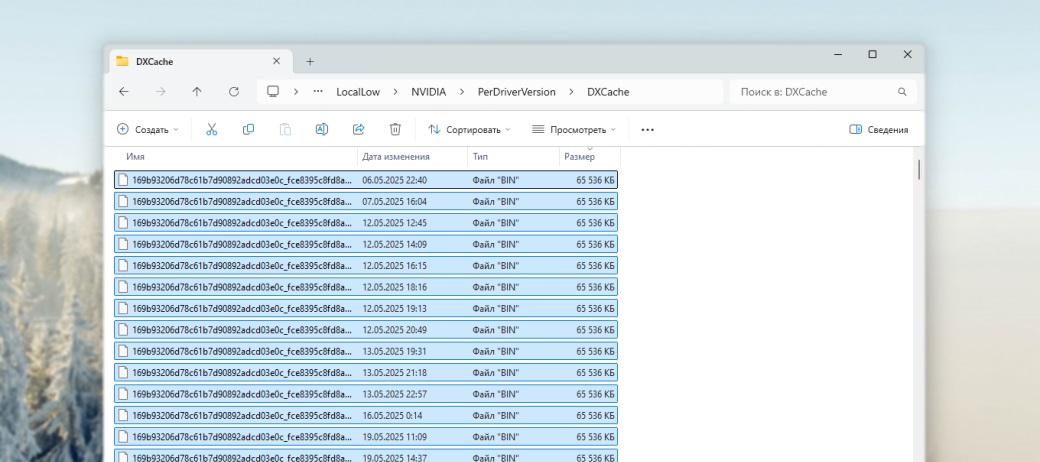Click the vertical scrollbar thumb
The image size is (1040, 462).
click(919, 169)
